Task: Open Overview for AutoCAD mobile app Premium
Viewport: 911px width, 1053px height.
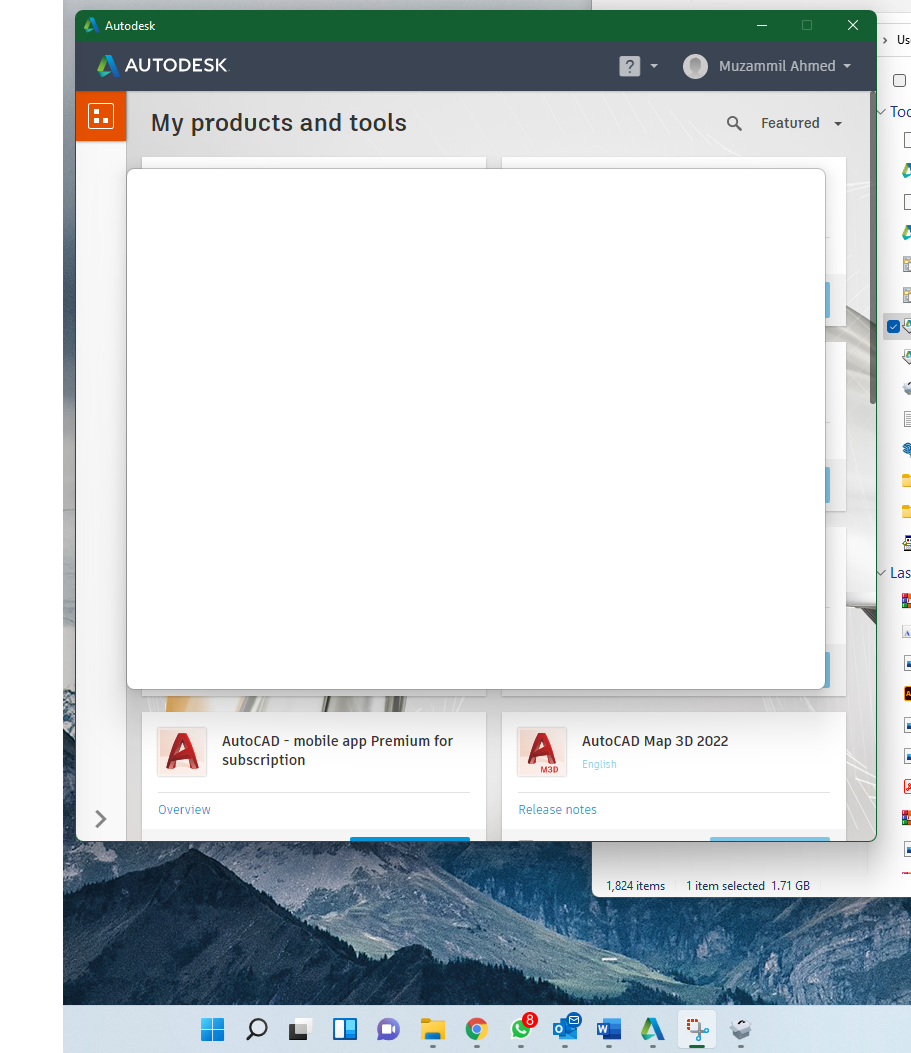Action: pos(184,809)
